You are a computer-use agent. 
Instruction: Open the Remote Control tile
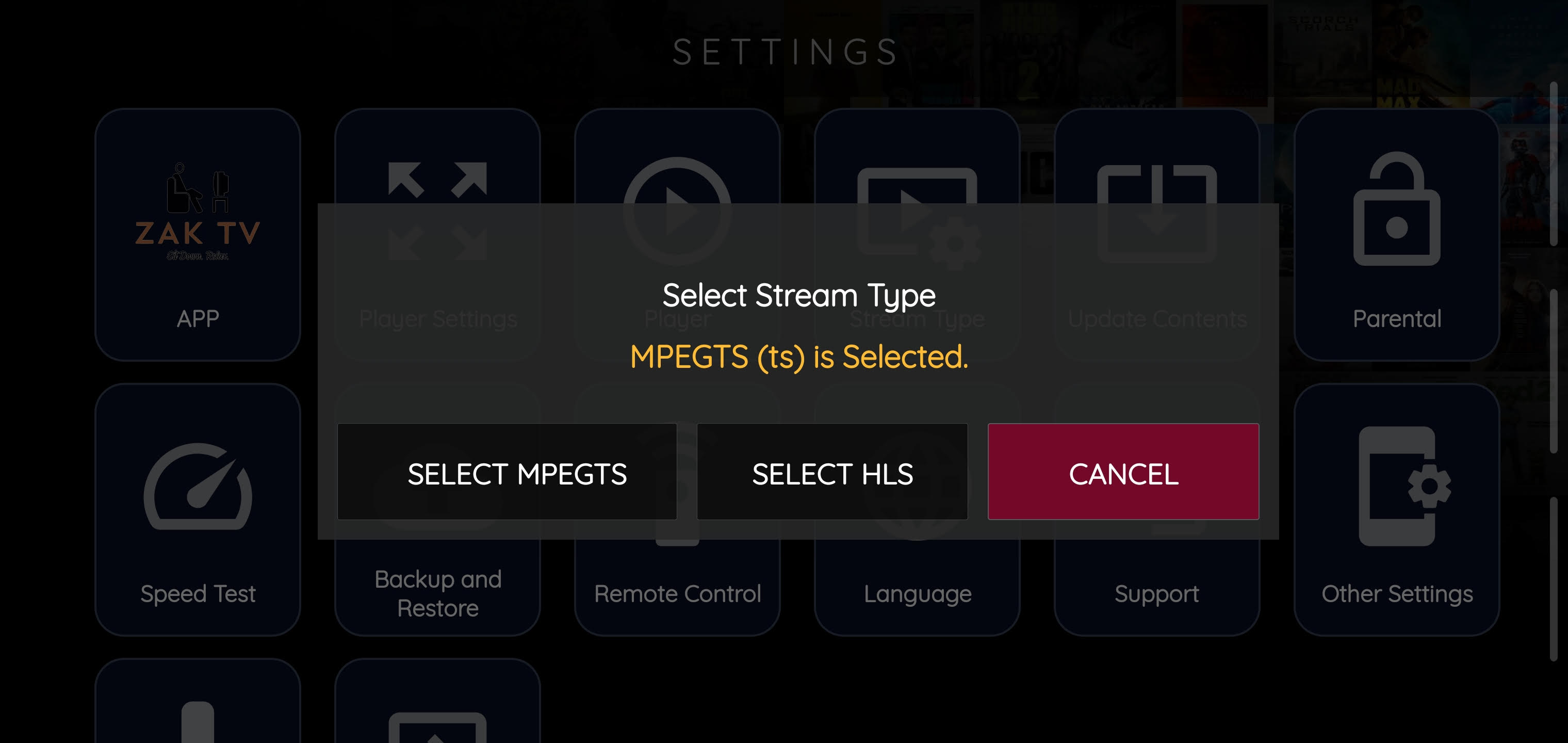[x=677, y=592]
